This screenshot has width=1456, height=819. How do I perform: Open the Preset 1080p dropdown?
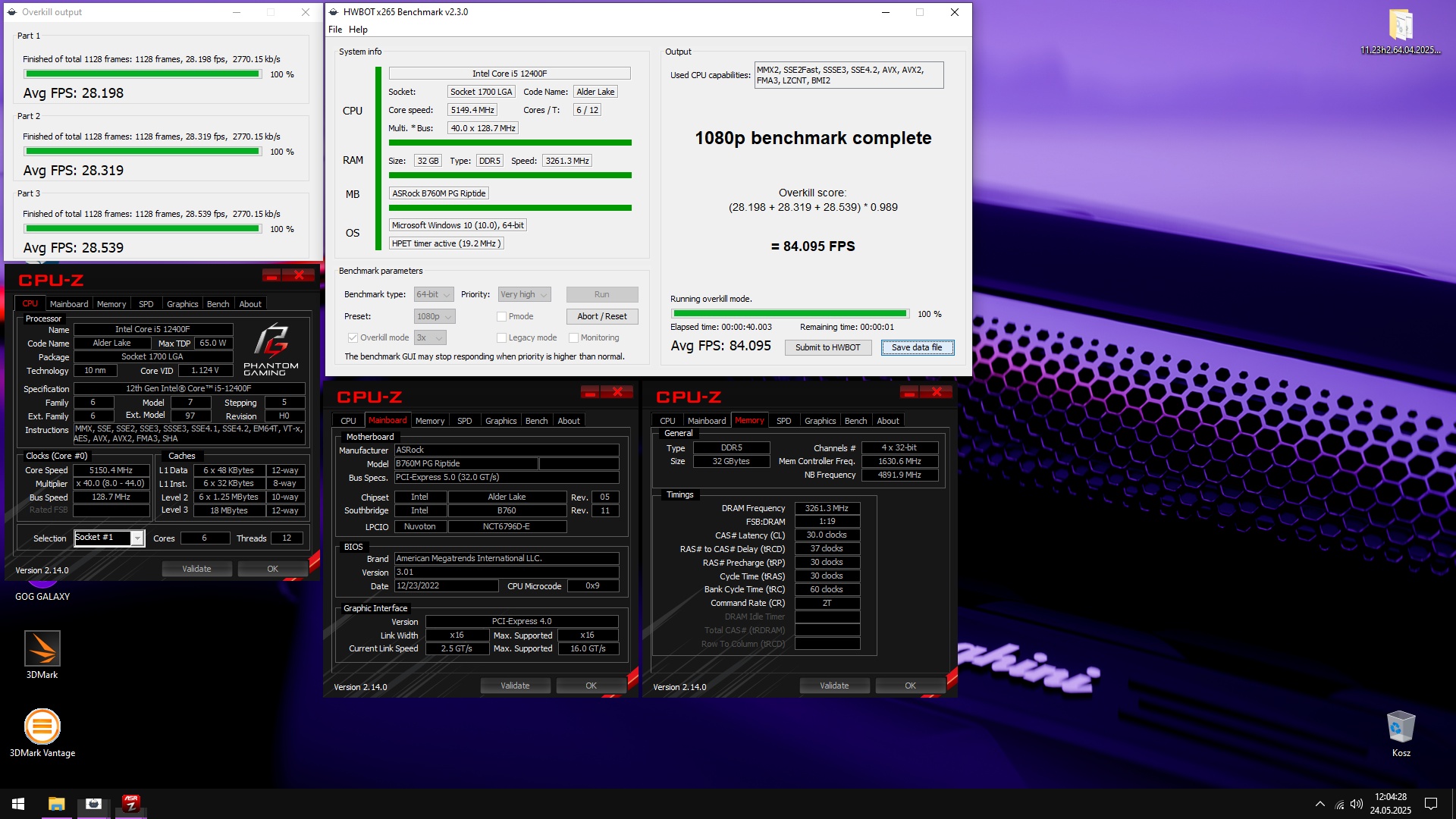pyautogui.click(x=434, y=316)
